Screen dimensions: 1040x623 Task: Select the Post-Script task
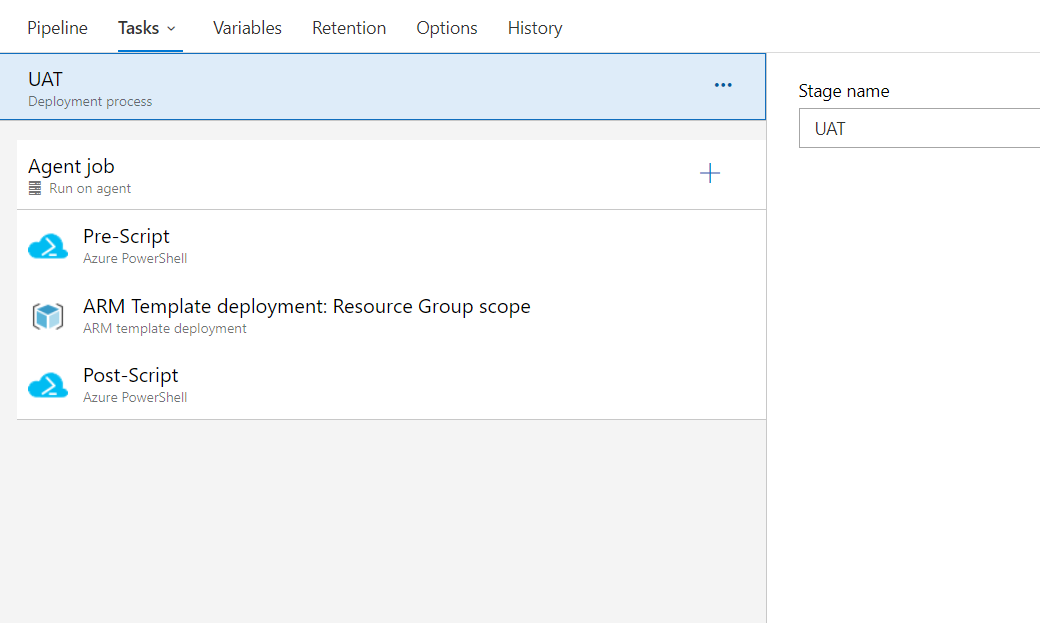tap(391, 385)
